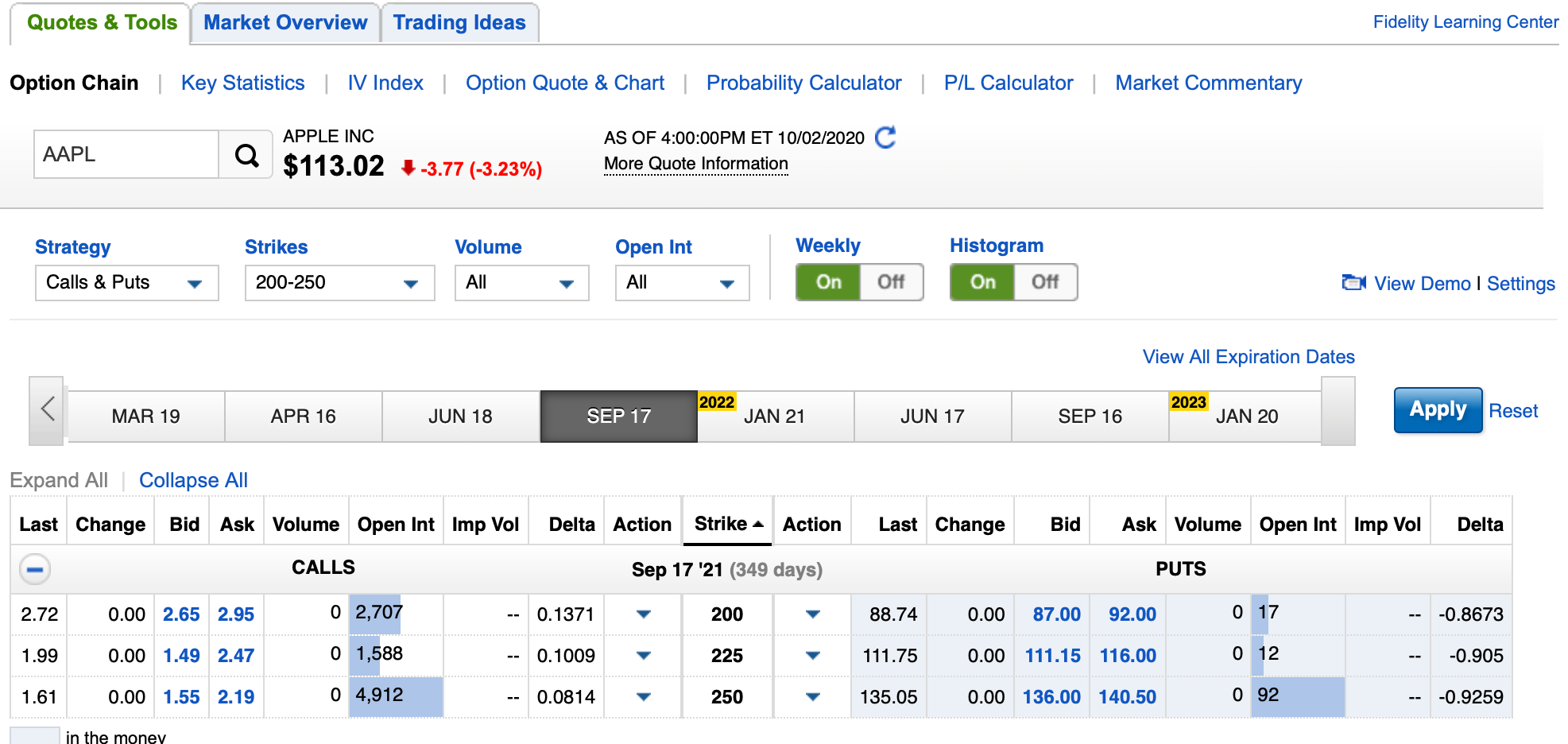
Task: Click call ask price 2.47
Action: [x=236, y=656]
